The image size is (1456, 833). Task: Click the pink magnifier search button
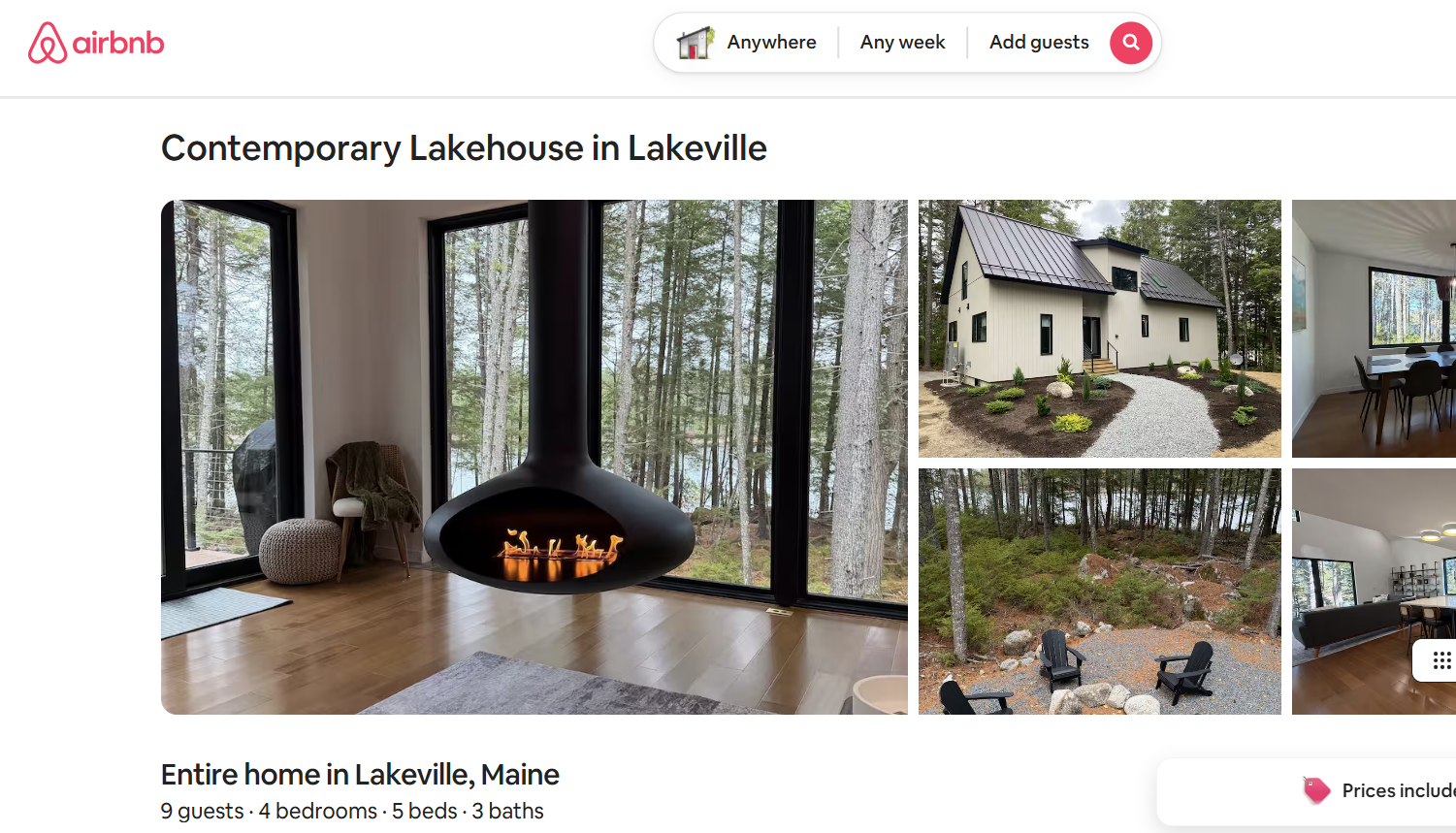pyautogui.click(x=1131, y=43)
